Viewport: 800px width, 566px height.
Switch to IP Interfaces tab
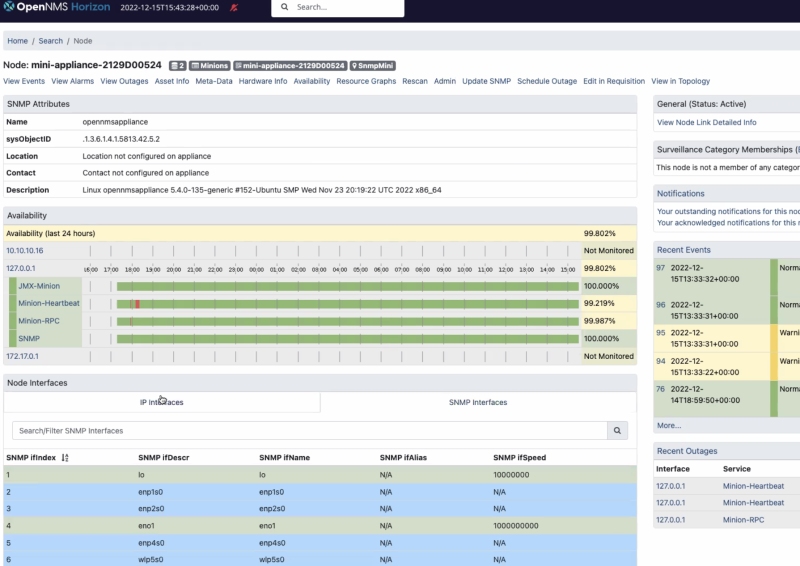[162, 402]
